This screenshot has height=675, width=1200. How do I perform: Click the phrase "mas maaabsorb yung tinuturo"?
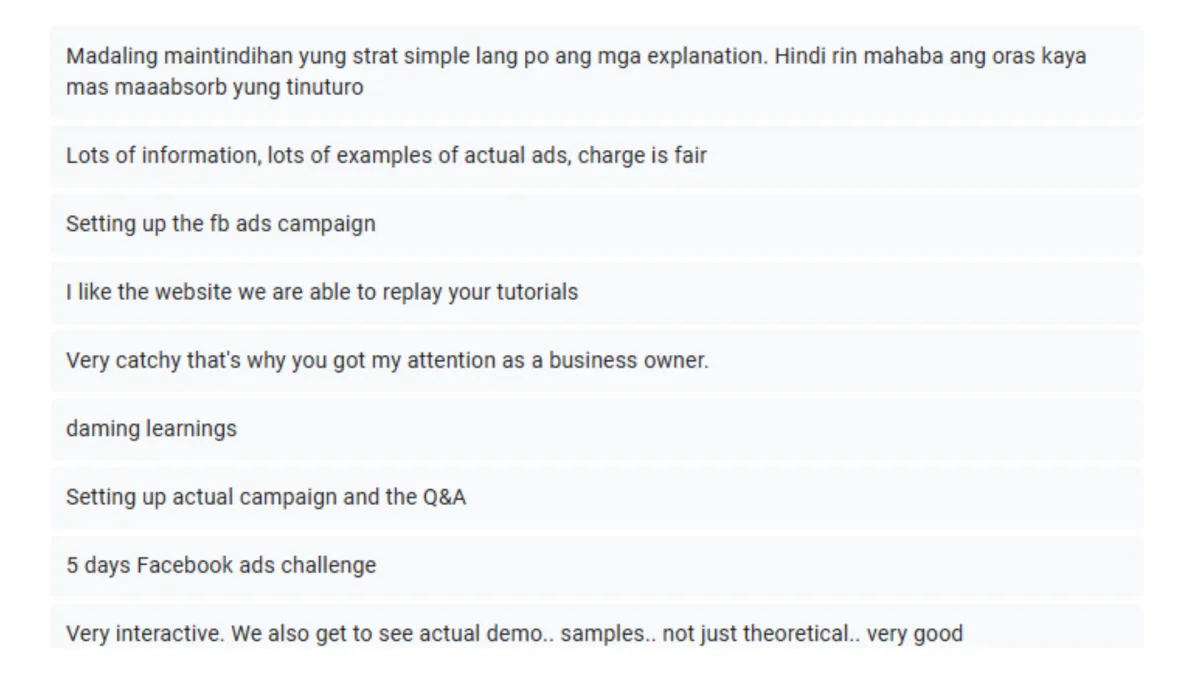pyautogui.click(x=215, y=88)
